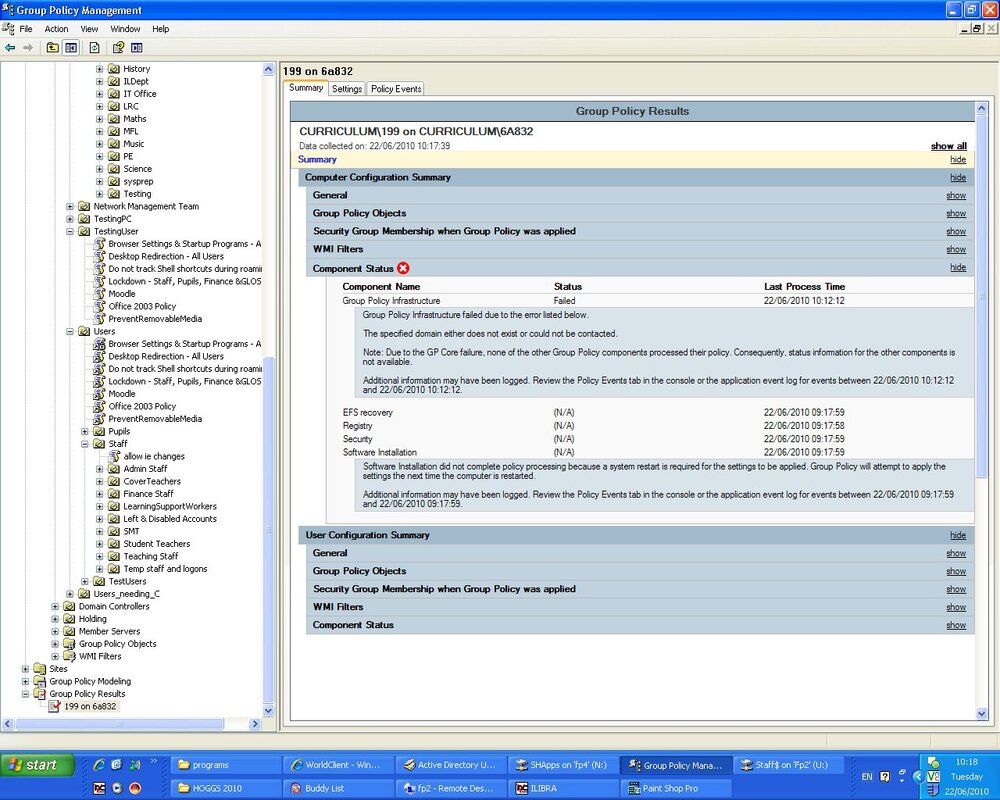Hide the Computer Configuration Summary section
The image size is (1000, 800).
pos(958,177)
